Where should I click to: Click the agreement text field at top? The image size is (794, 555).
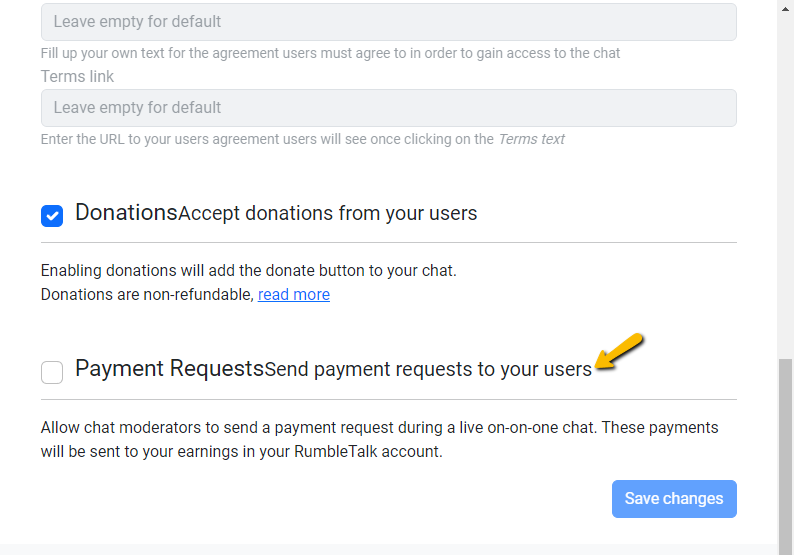(x=388, y=22)
